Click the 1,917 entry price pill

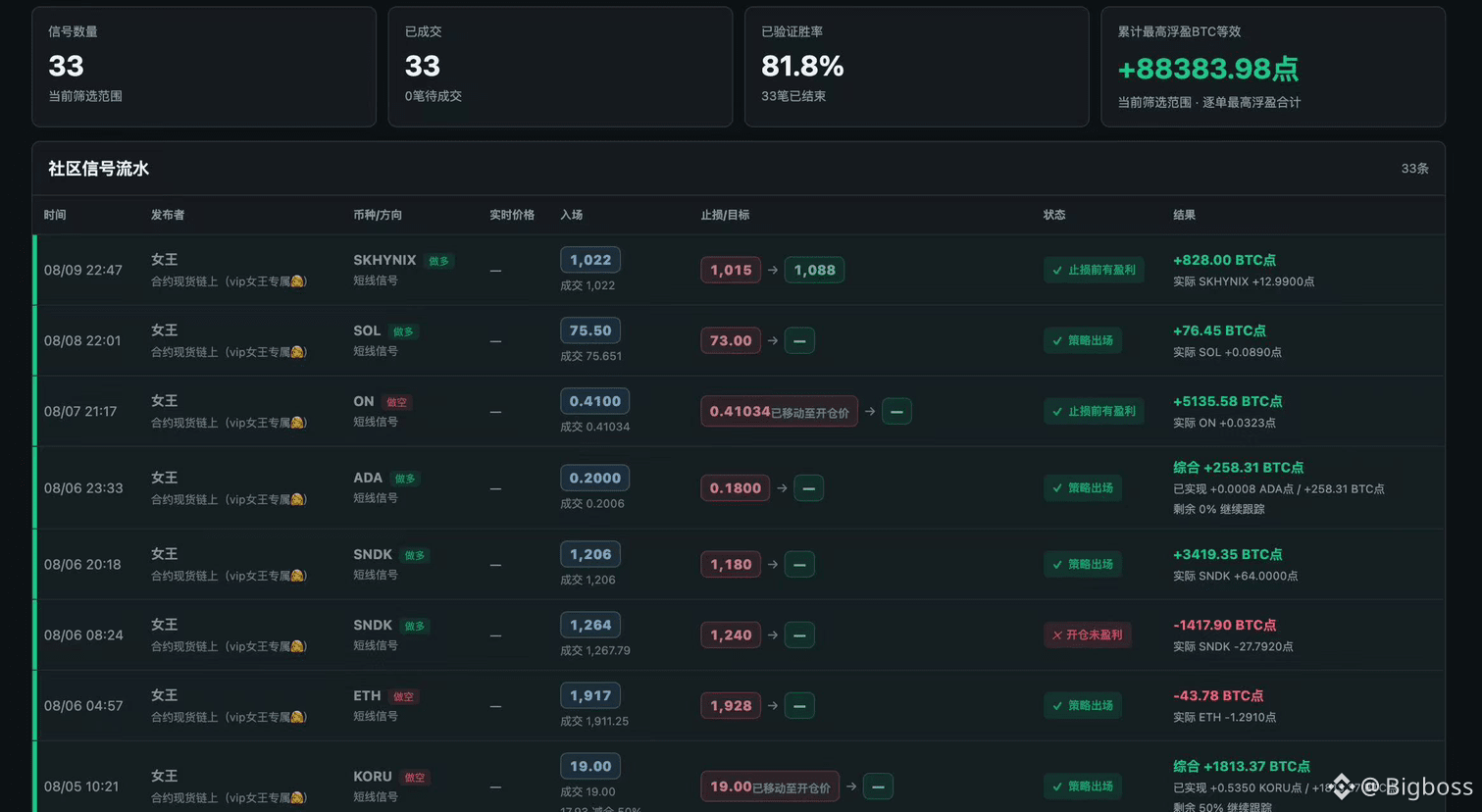pyautogui.click(x=590, y=695)
